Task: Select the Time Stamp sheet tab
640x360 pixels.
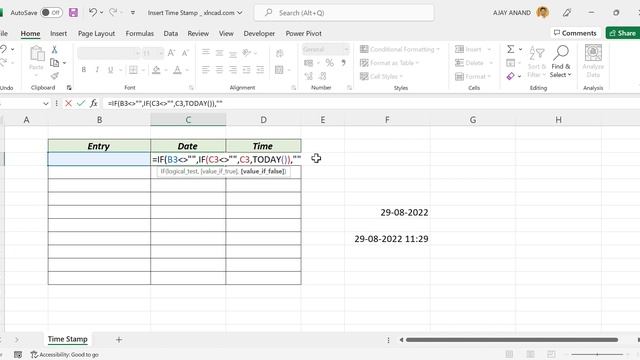Action: point(67,339)
